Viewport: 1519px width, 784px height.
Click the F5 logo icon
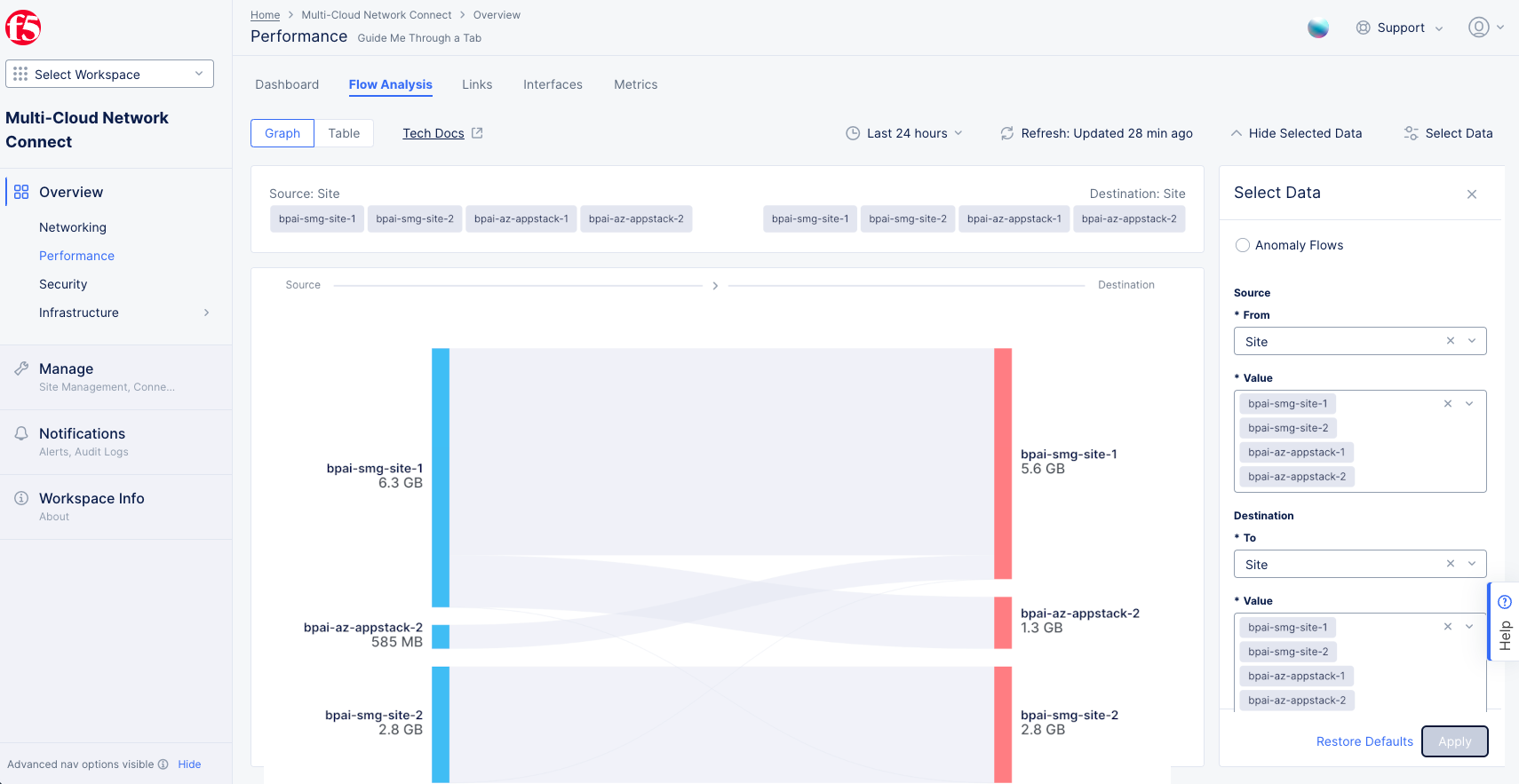click(23, 28)
